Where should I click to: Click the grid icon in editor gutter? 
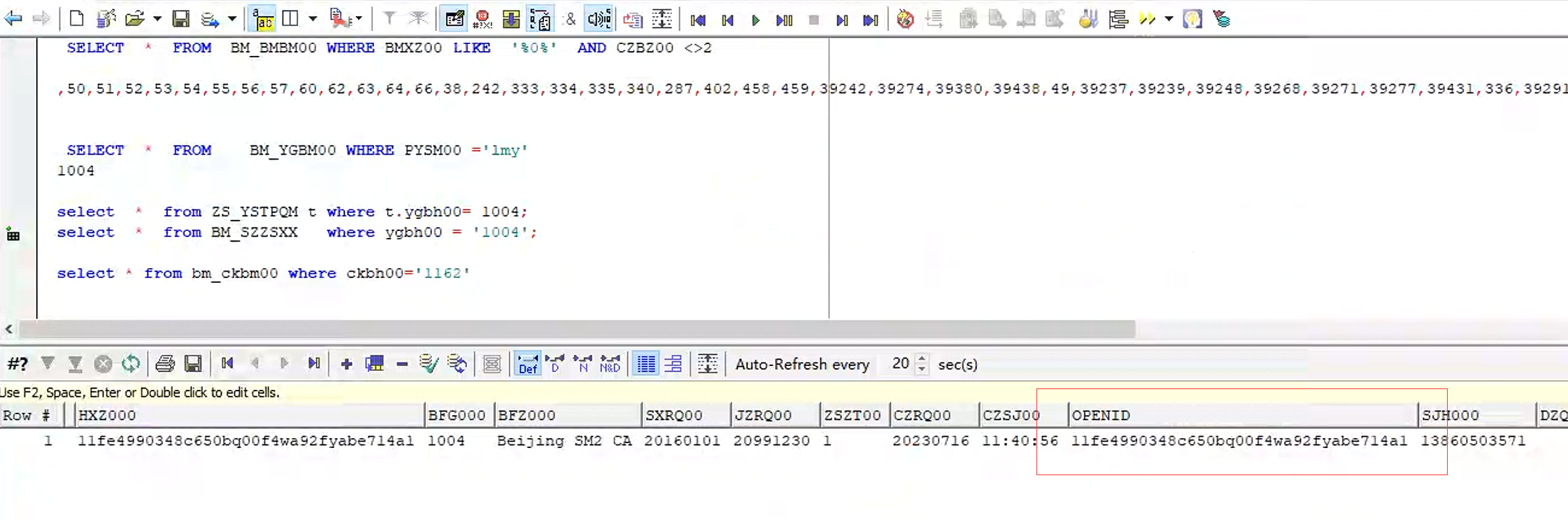(x=13, y=235)
